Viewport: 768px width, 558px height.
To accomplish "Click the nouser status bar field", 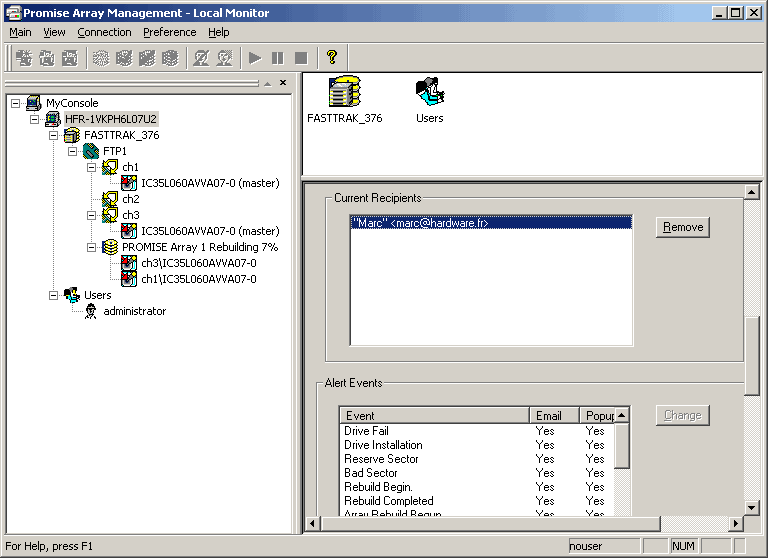I will [604, 546].
